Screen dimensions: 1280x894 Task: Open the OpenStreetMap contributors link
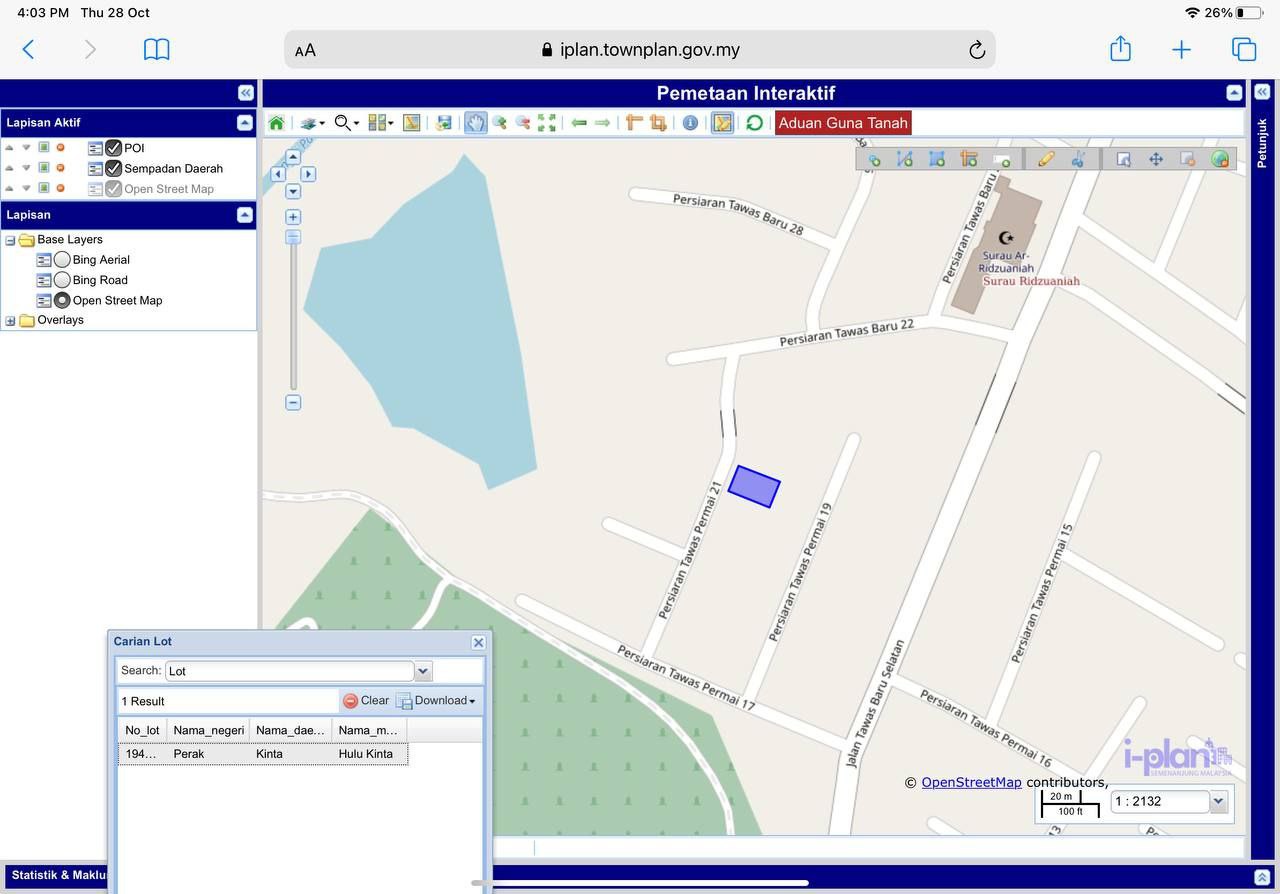point(971,783)
